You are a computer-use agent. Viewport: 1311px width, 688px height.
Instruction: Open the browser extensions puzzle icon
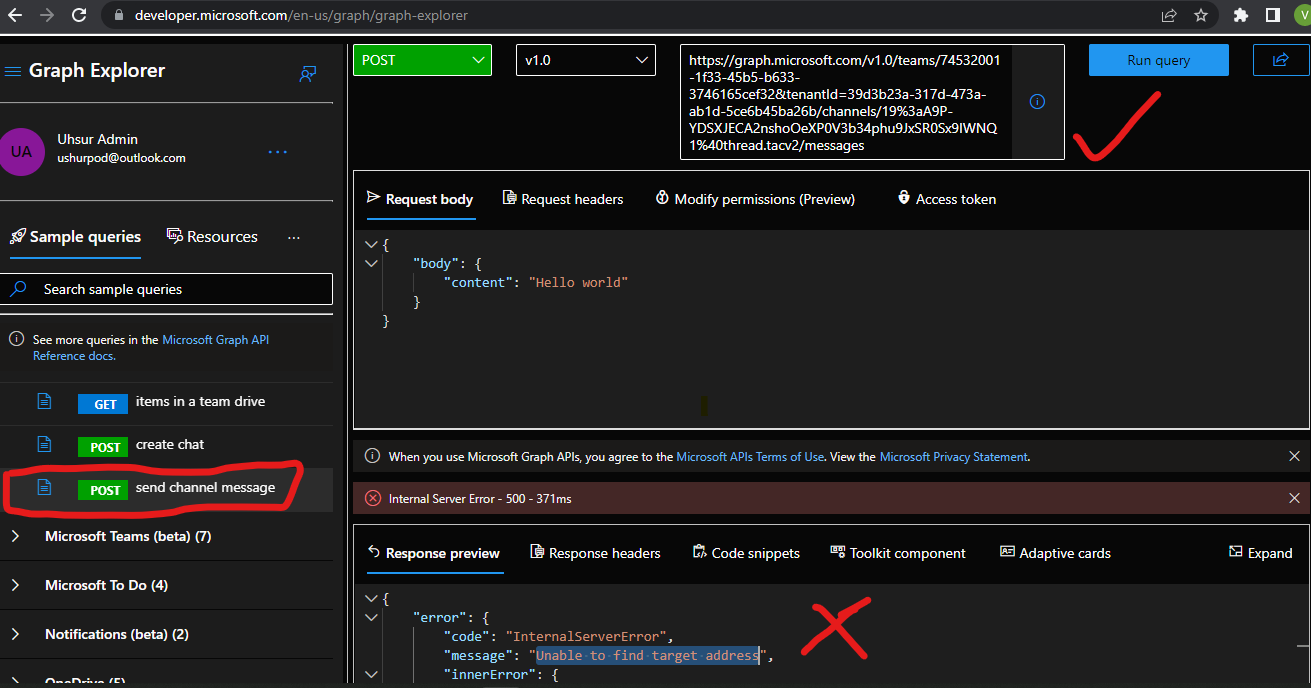1241,16
